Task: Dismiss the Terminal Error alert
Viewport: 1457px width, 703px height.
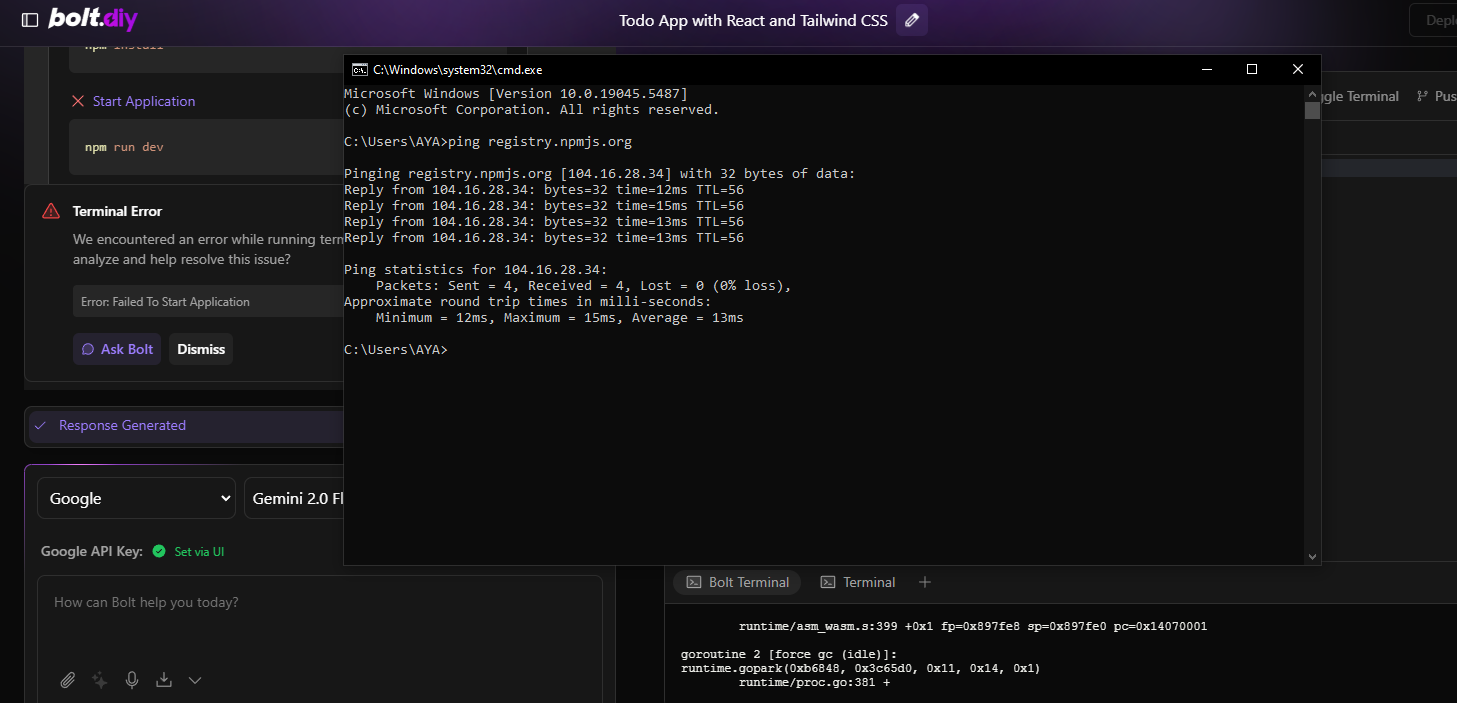Action: (x=201, y=349)
